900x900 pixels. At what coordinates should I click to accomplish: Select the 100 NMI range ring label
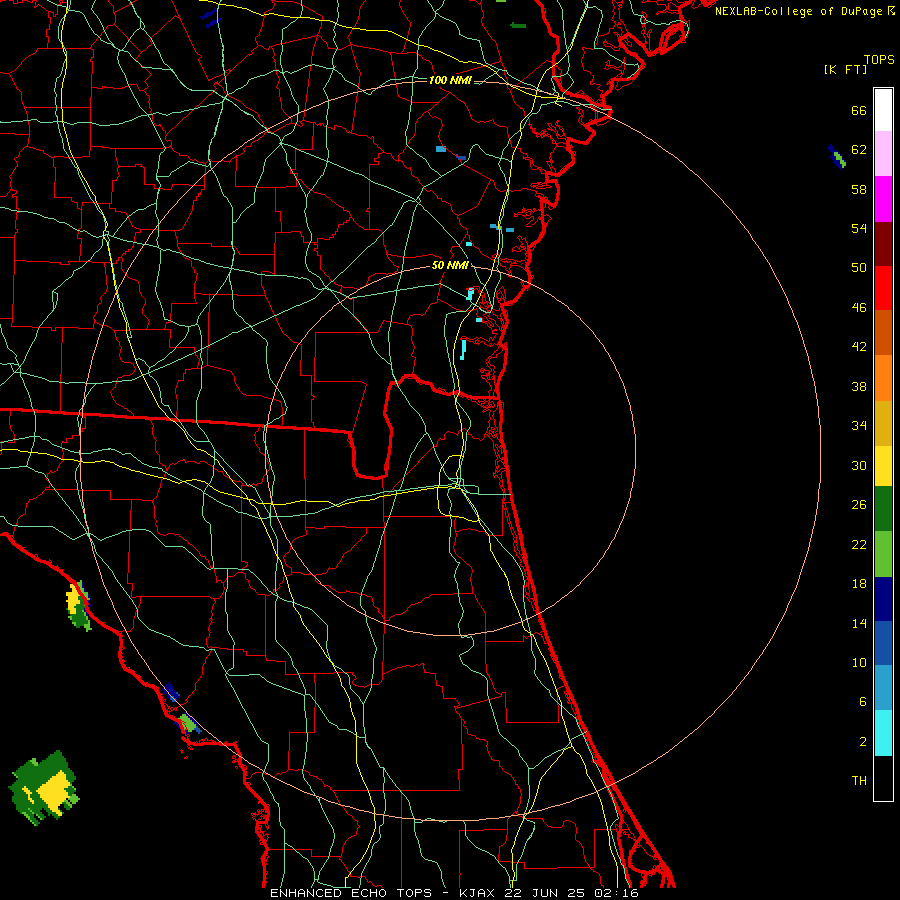point(450,80)
